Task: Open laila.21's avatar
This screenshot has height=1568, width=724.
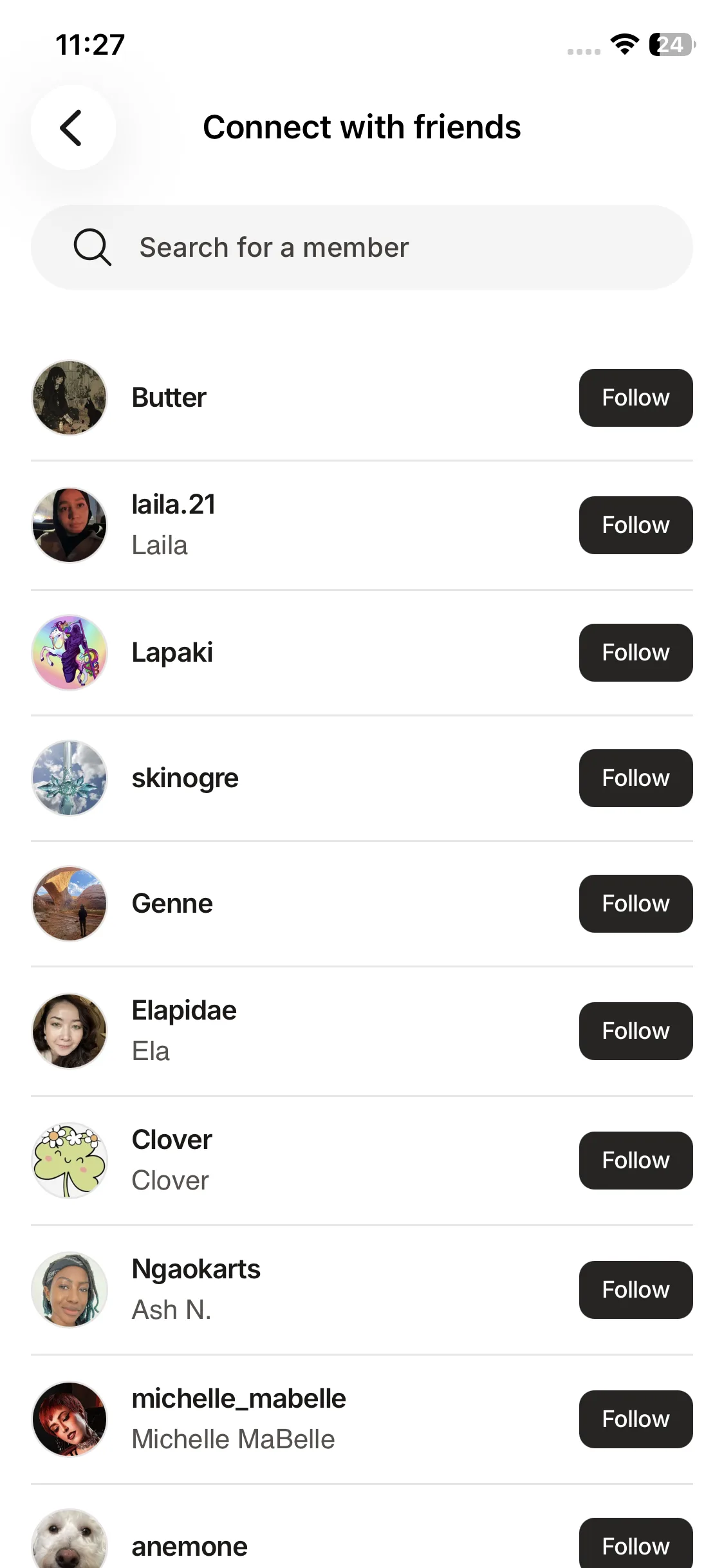Action: point(70,525)
